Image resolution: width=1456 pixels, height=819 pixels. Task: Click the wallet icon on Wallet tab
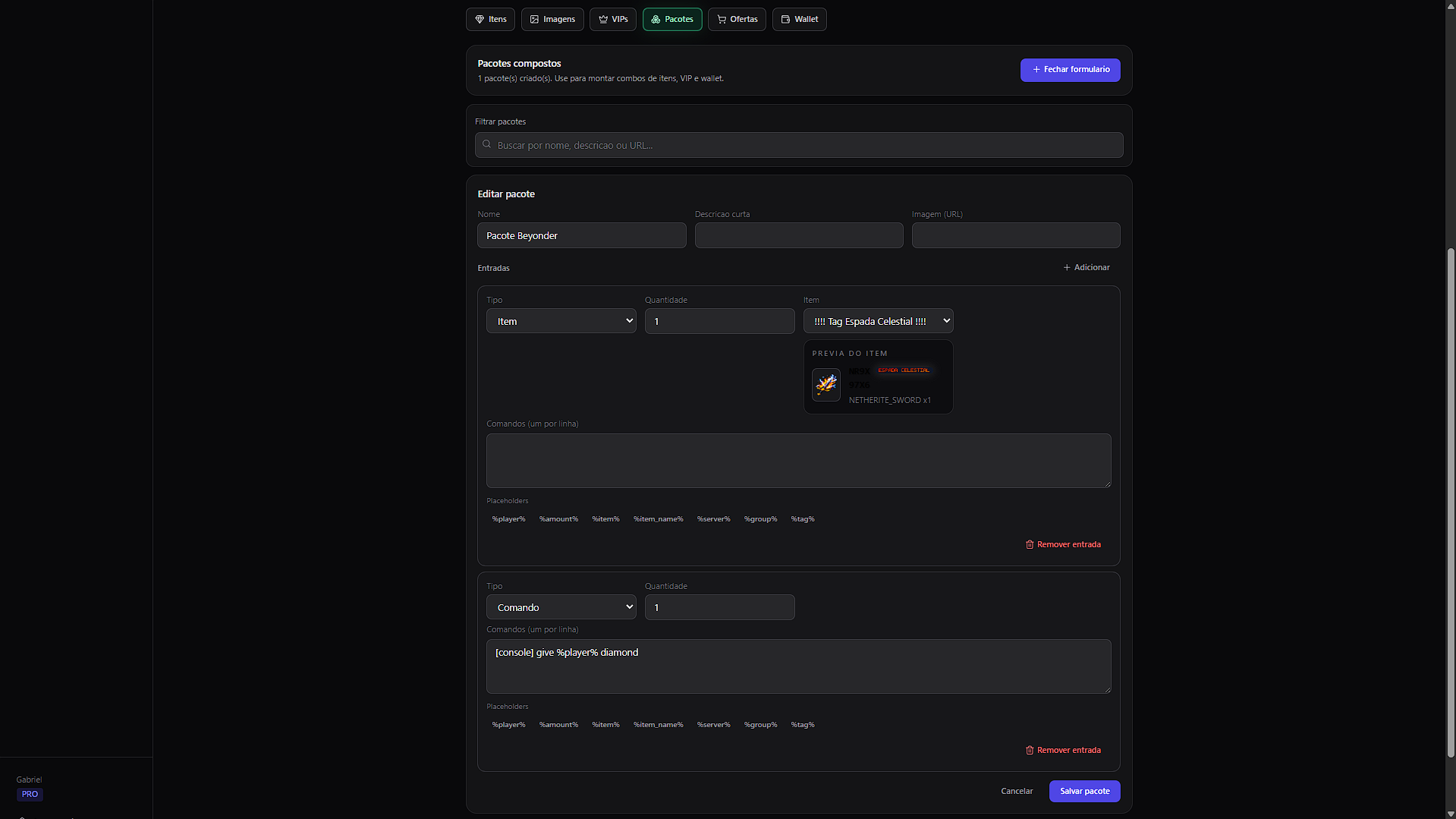click(x=785, y=20)
